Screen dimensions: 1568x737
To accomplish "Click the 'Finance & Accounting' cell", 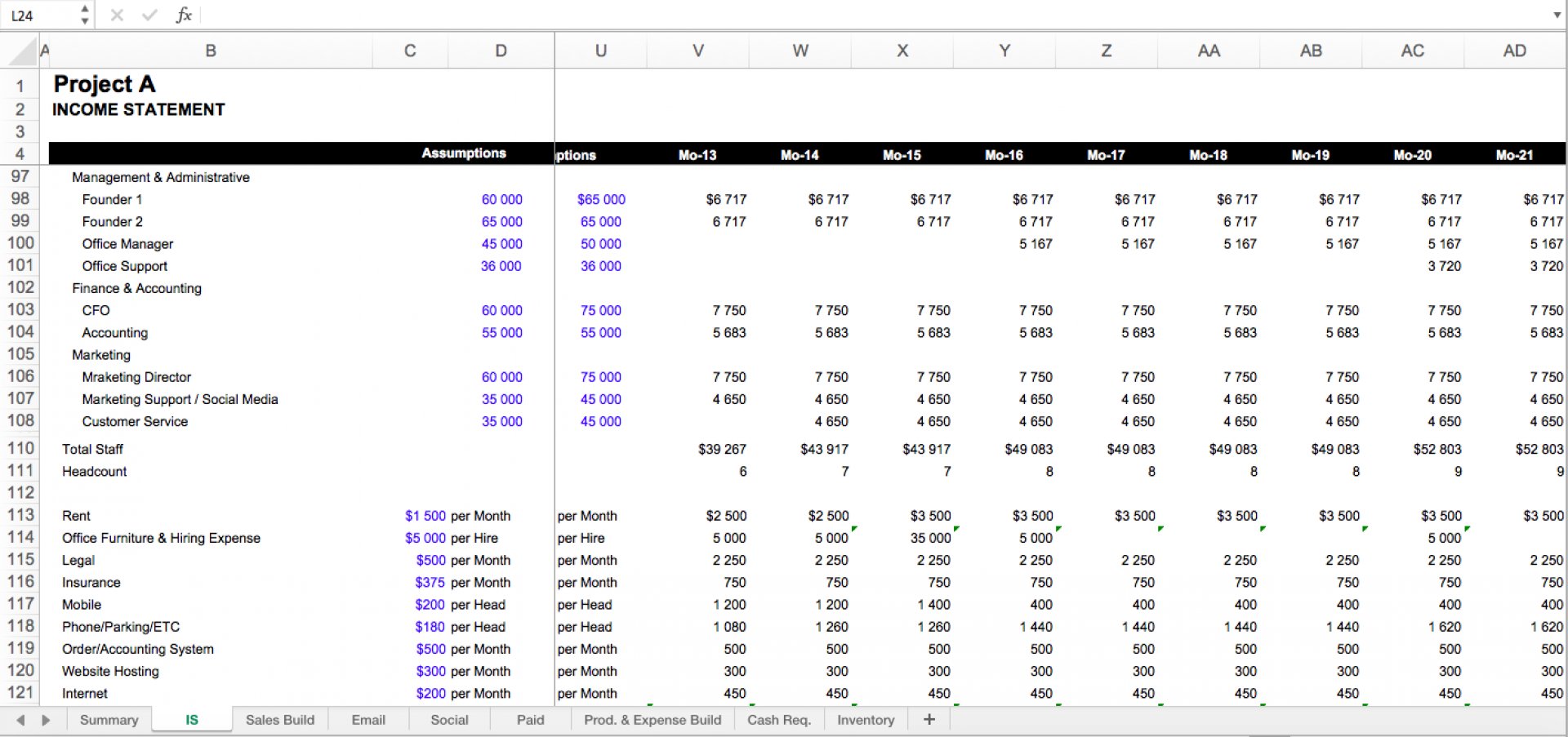I will pyautogui.click(x=136, y=288).
